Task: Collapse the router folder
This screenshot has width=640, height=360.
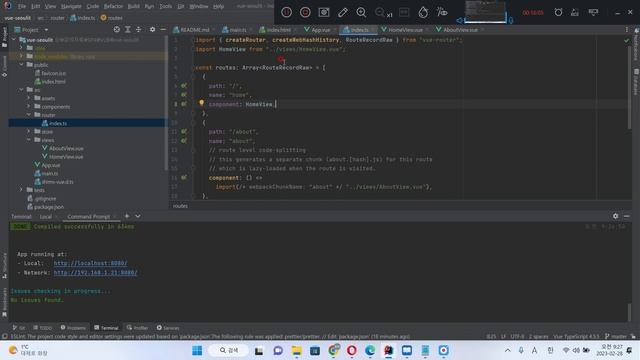Action: (29, 115)
